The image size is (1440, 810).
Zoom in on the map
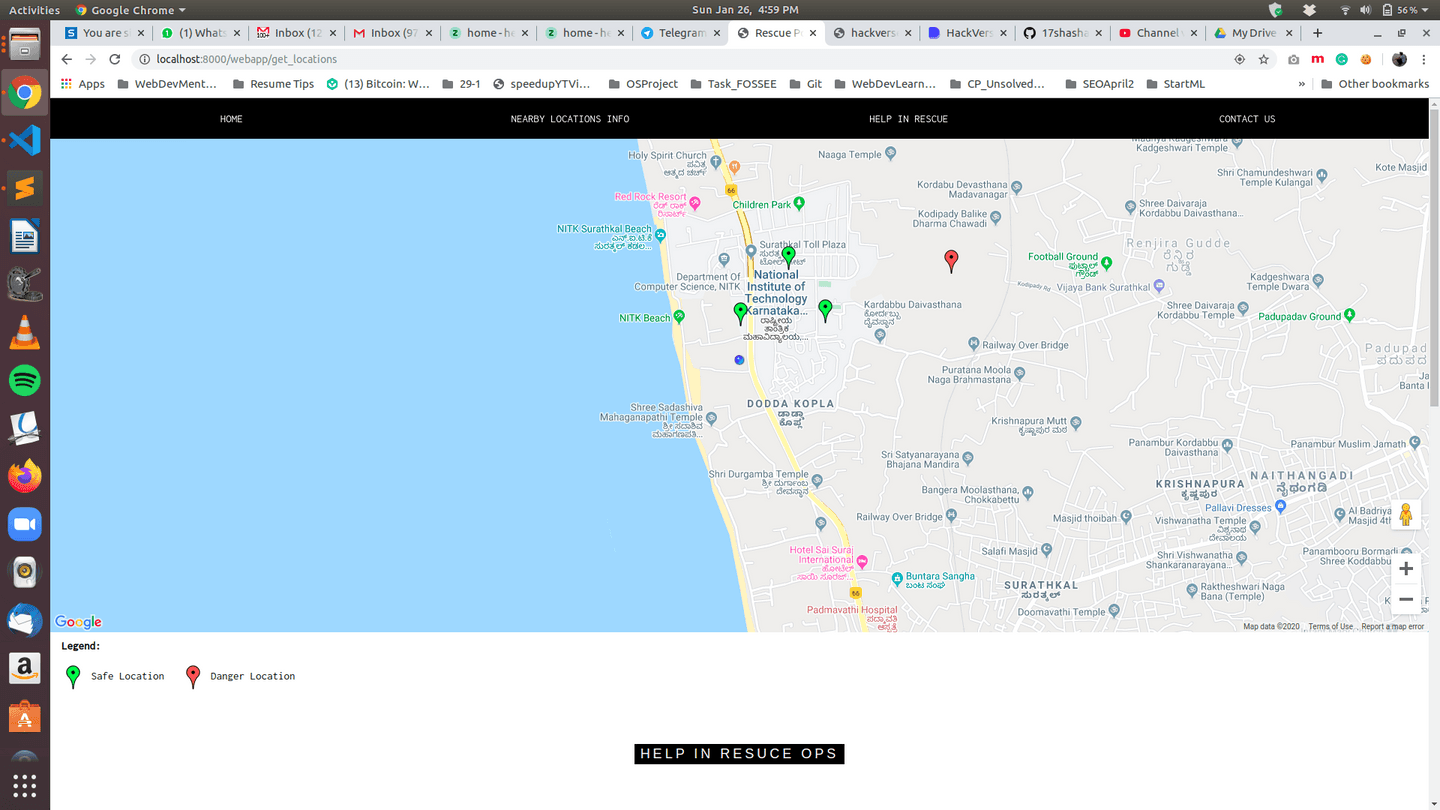[x=1406, y=569]
